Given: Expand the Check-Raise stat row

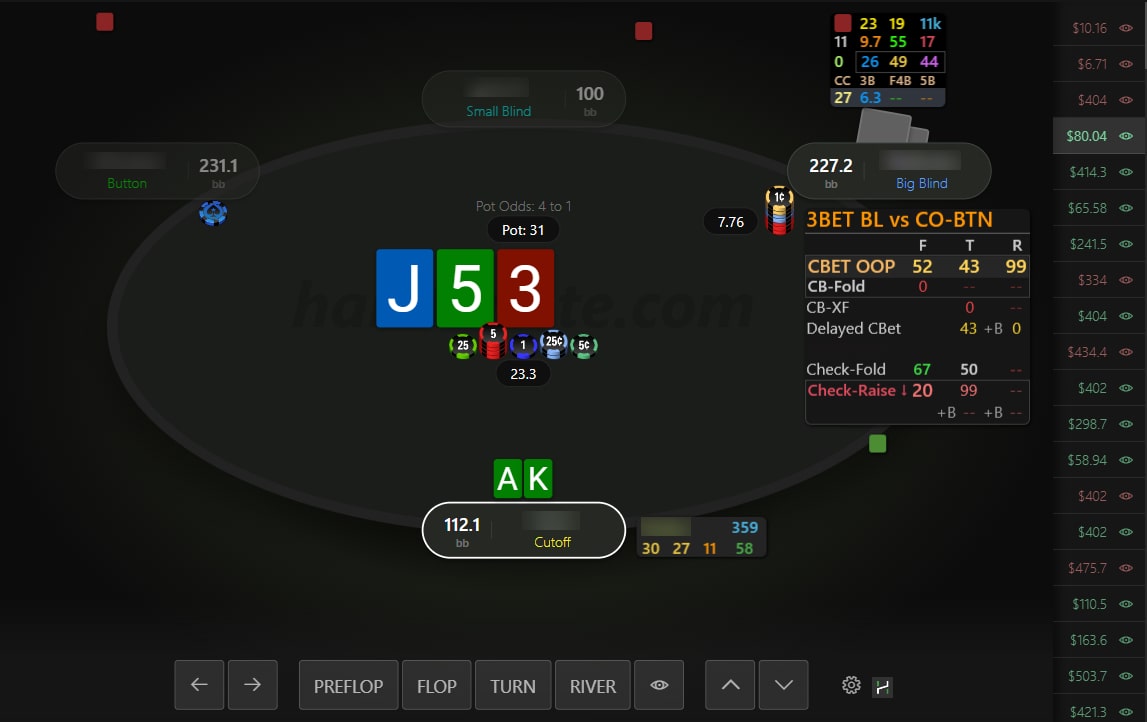Looking at the screenshot, I should [917, 391].
